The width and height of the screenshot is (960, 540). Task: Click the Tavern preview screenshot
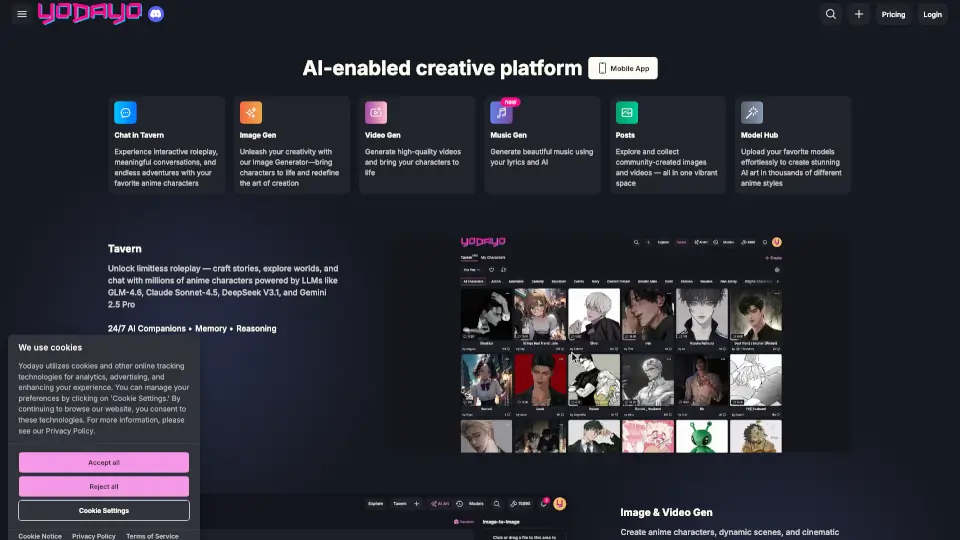621,343
